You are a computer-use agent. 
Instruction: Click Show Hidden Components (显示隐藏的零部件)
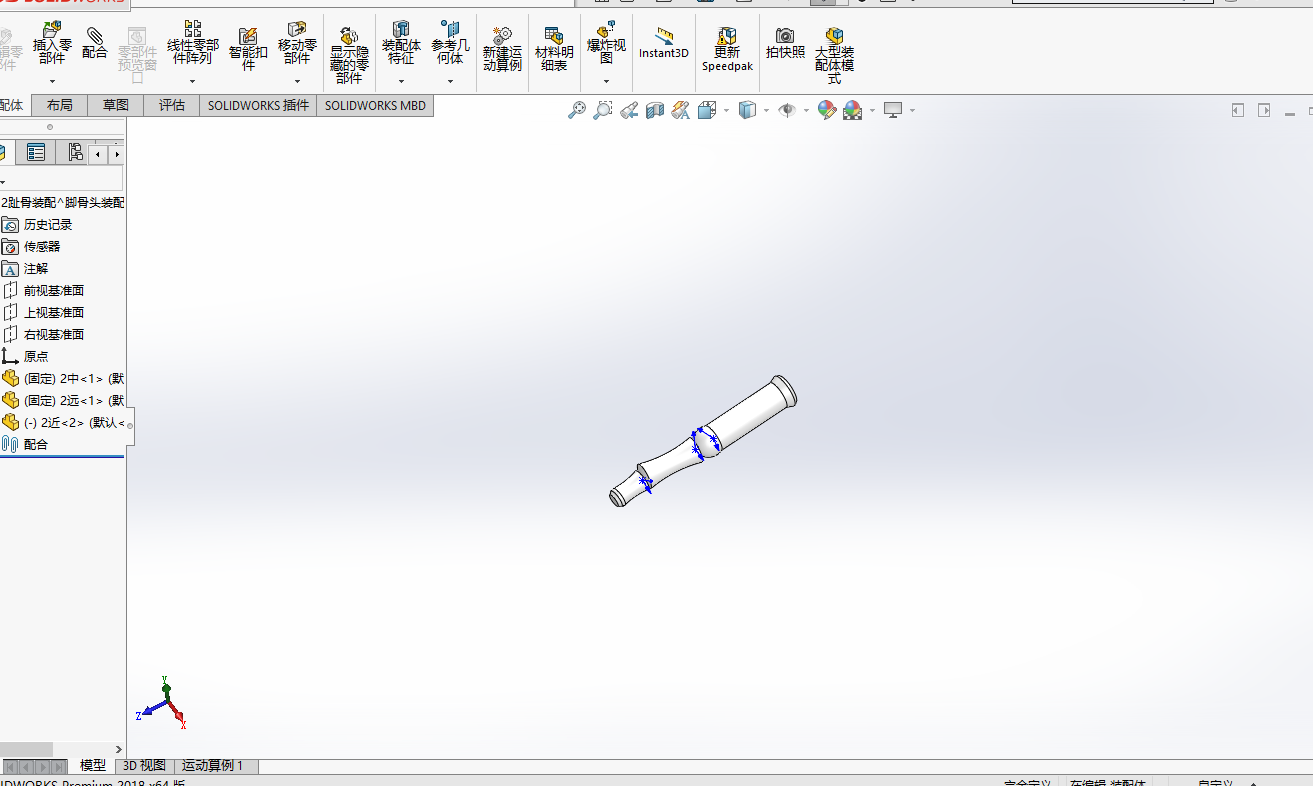click(x=349, y=56)
